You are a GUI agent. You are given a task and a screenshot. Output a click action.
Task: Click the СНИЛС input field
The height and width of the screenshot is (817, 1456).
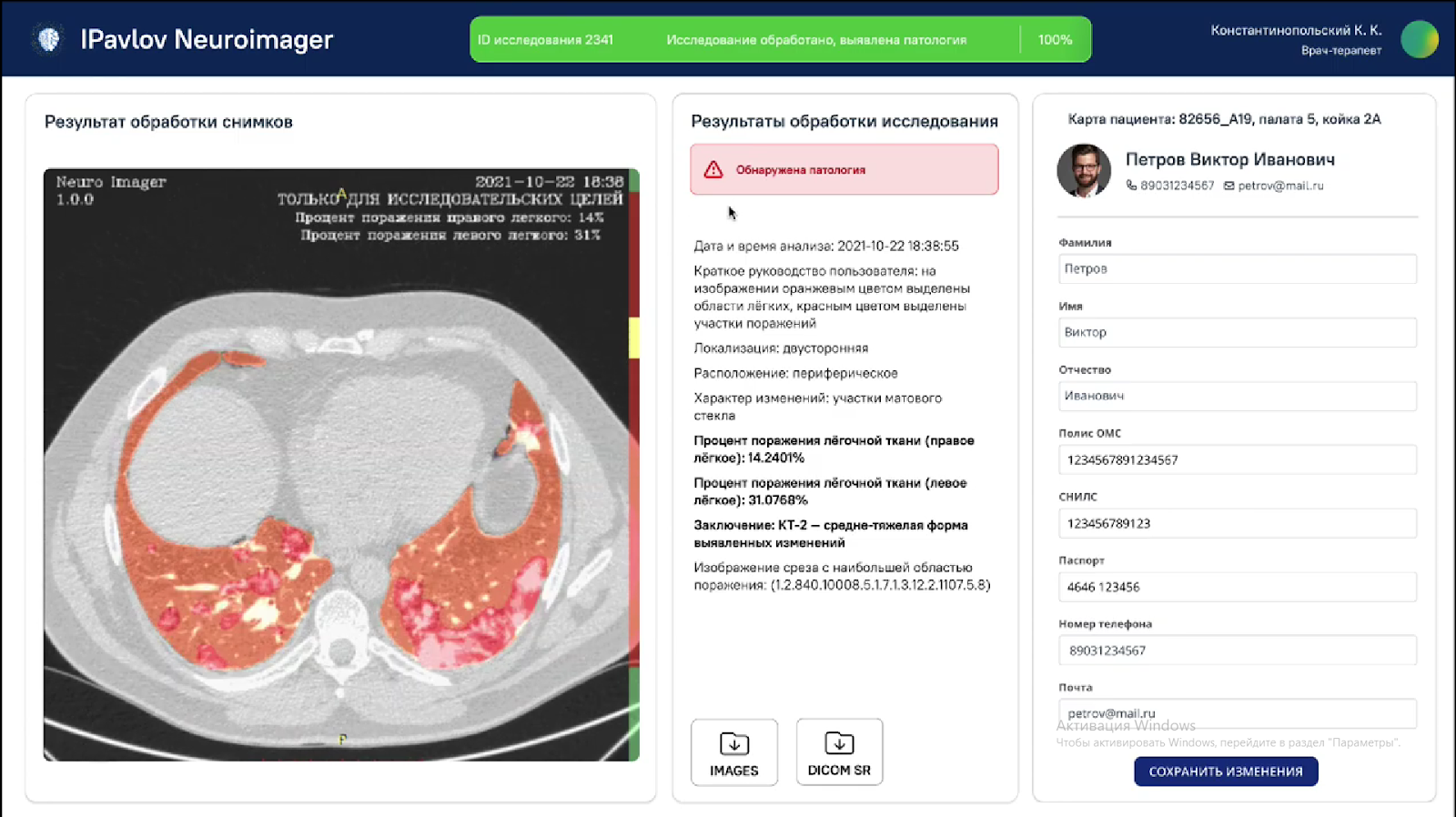tap(1238, 524)
